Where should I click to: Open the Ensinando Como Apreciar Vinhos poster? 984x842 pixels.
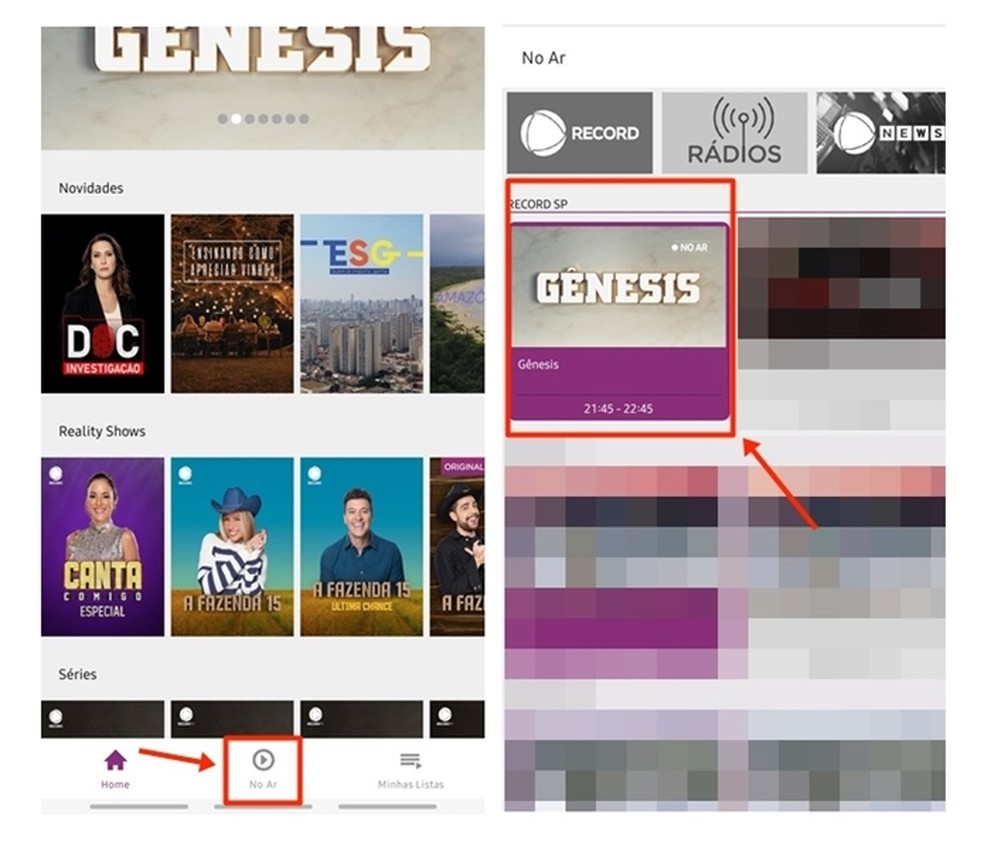[232, 304]
